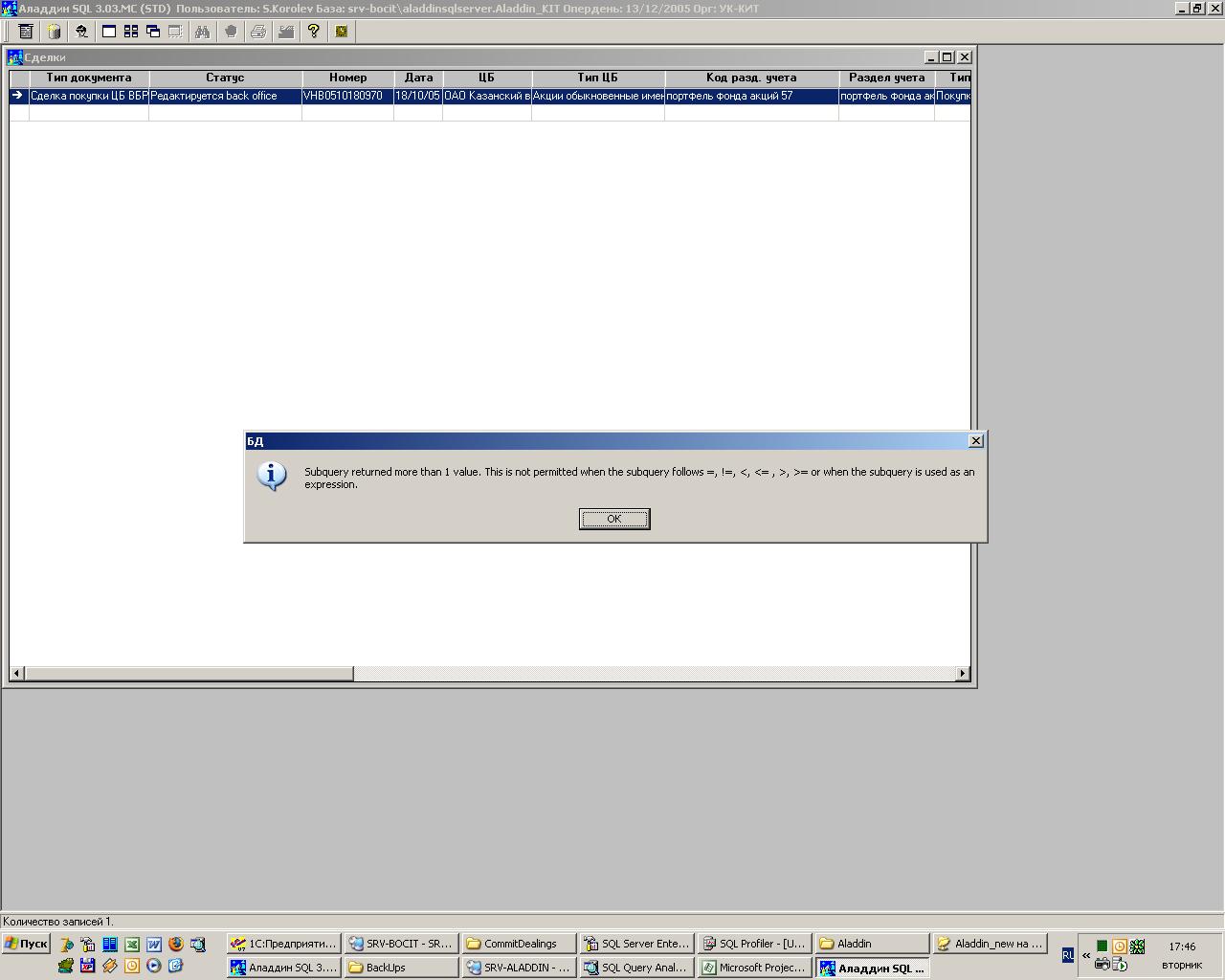Click the horizontal scrollbar left arrow in Сделки

point(16,674)
